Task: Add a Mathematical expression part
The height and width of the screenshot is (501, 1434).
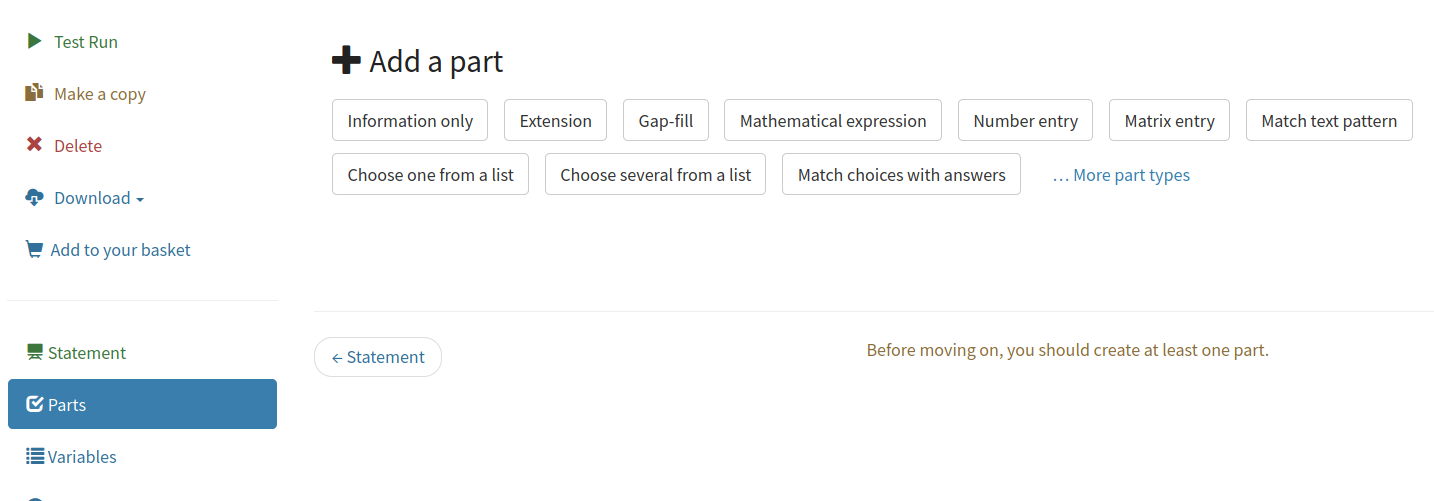Action: pos(832,121)
